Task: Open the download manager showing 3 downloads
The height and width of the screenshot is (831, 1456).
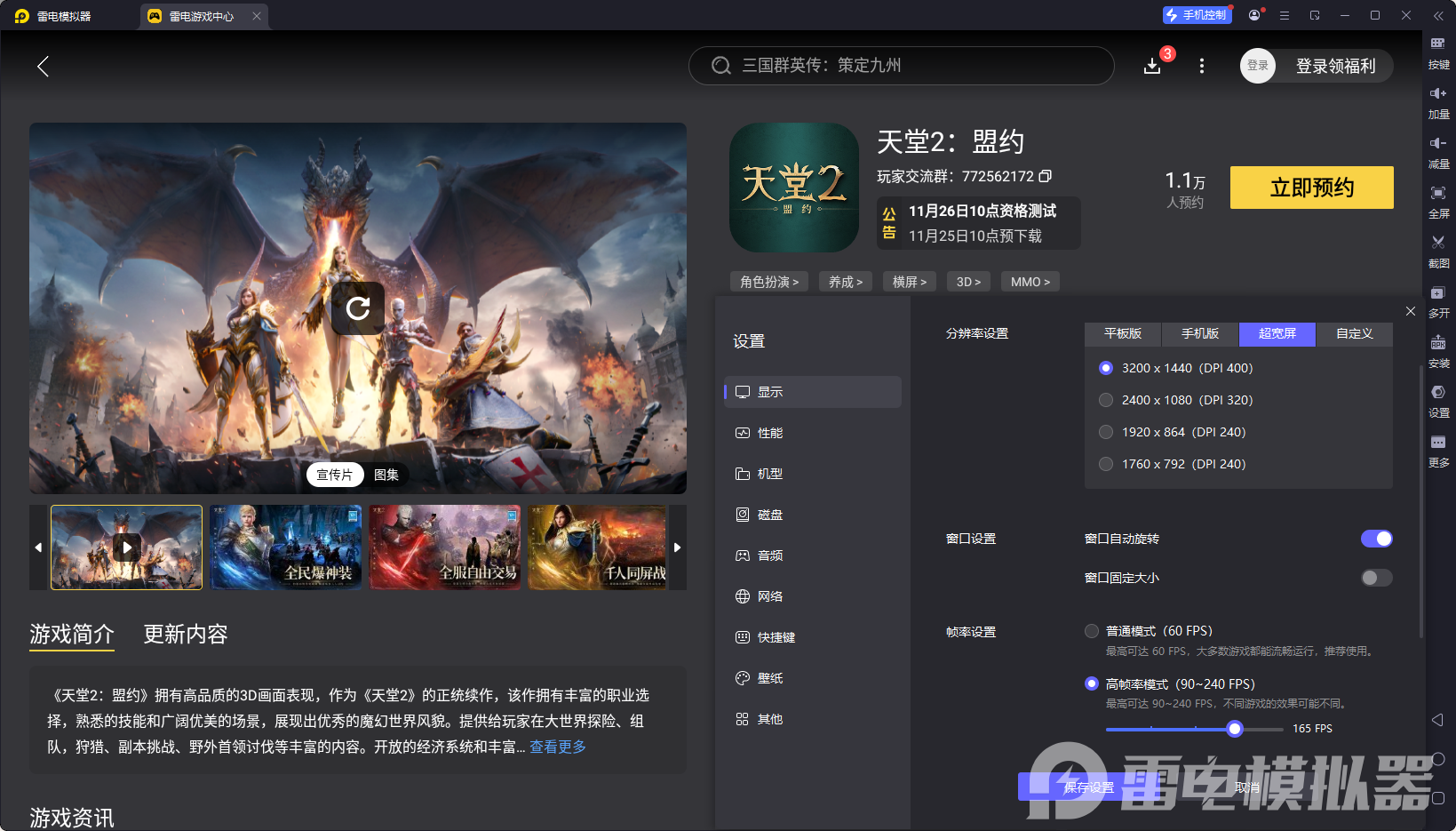Action: [x=1152, y=66]
